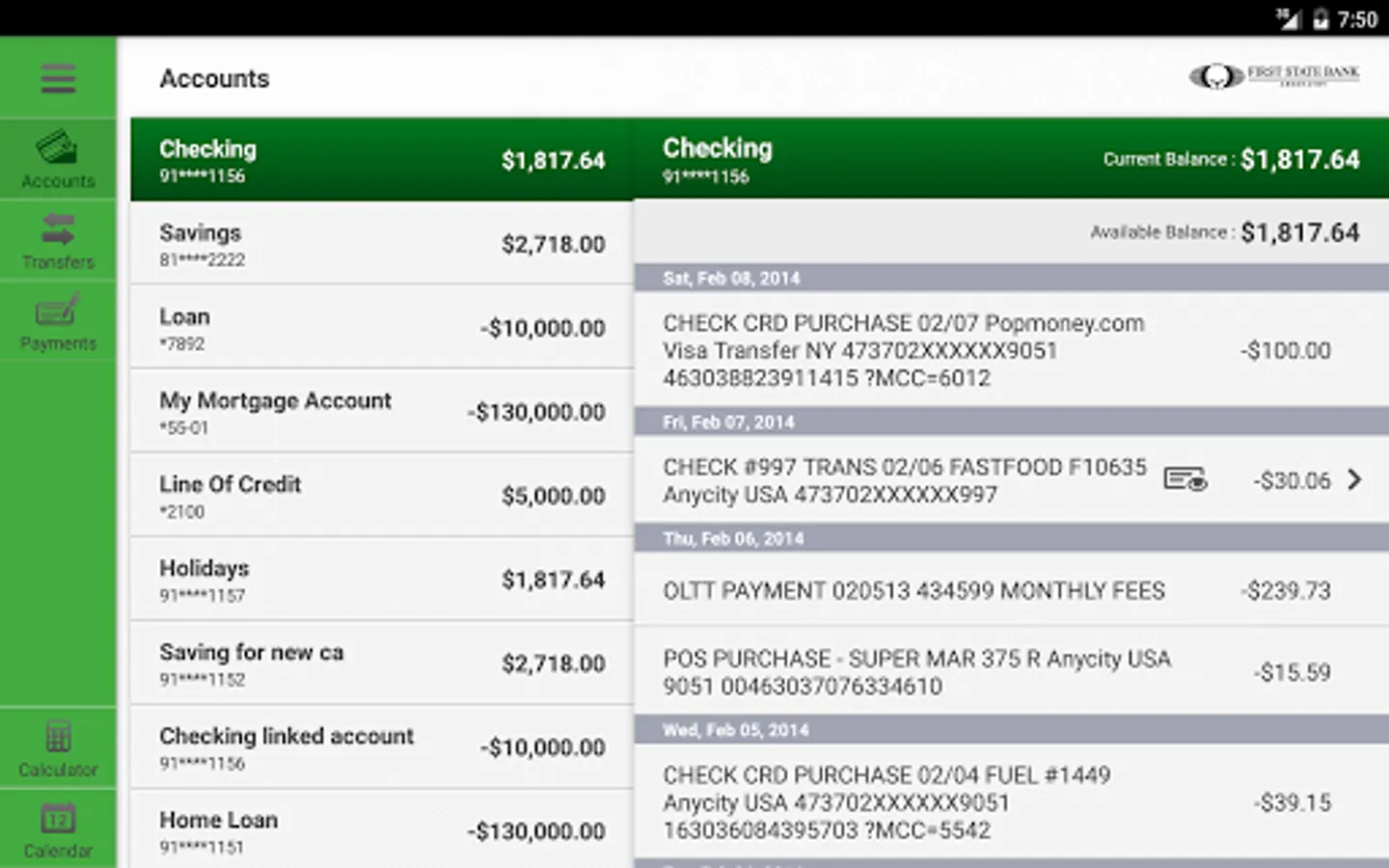
Task: Click the First State Bank logo
Action: pos(1273,76)
